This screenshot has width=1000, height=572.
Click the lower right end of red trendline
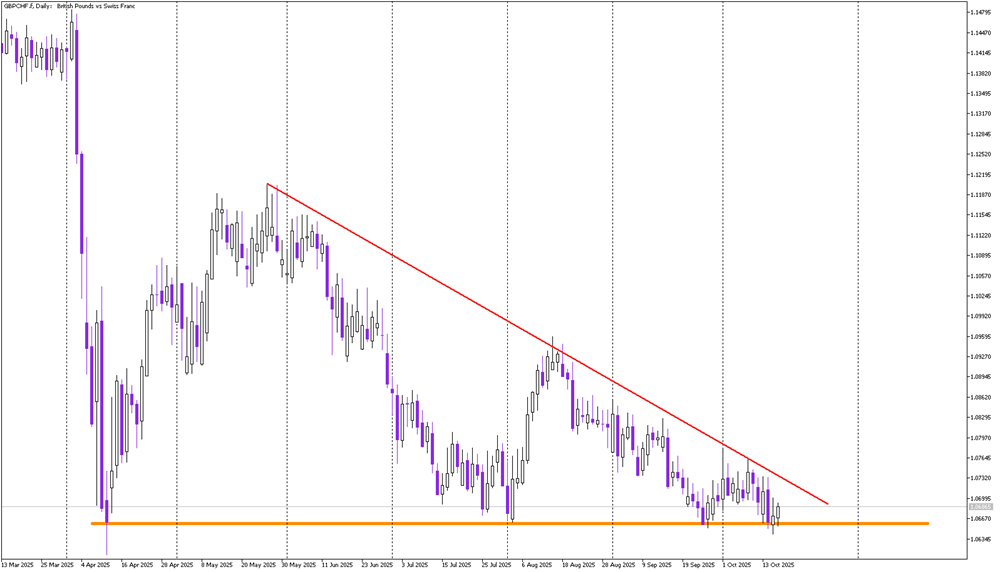(x=828, y=504)
